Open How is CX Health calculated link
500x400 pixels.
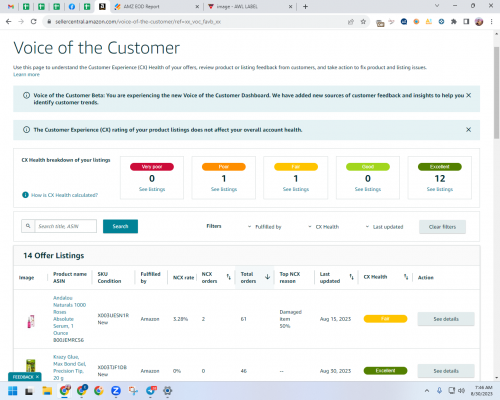click(x=64, y=195)
